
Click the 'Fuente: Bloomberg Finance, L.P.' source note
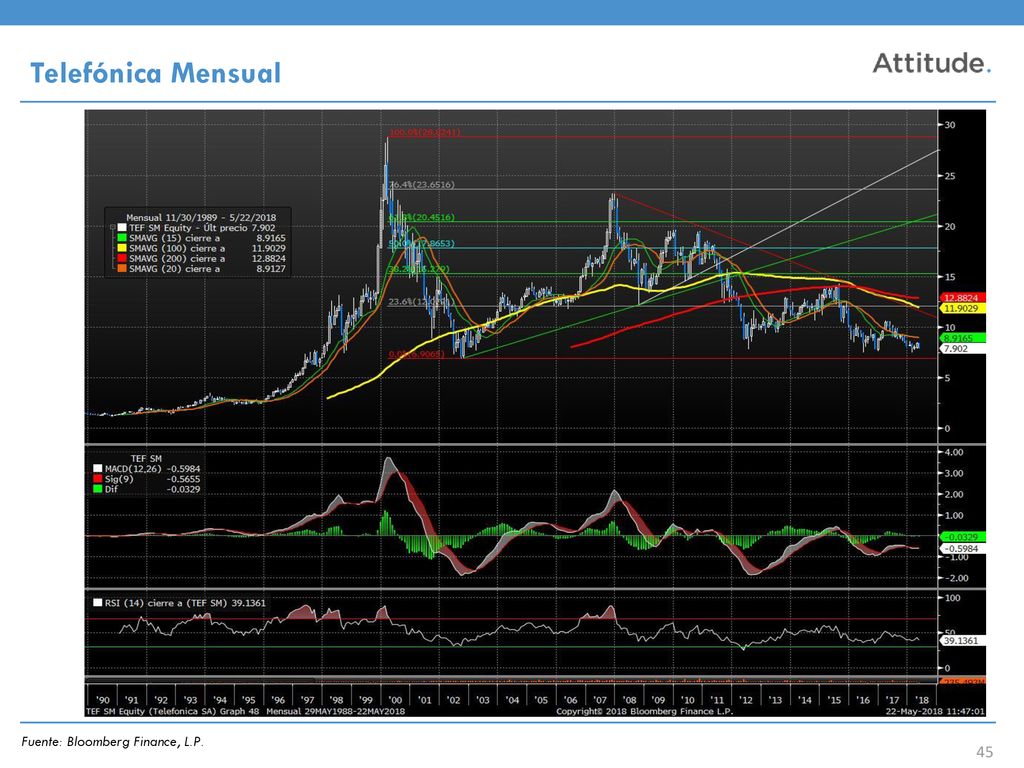click(112, 742)
